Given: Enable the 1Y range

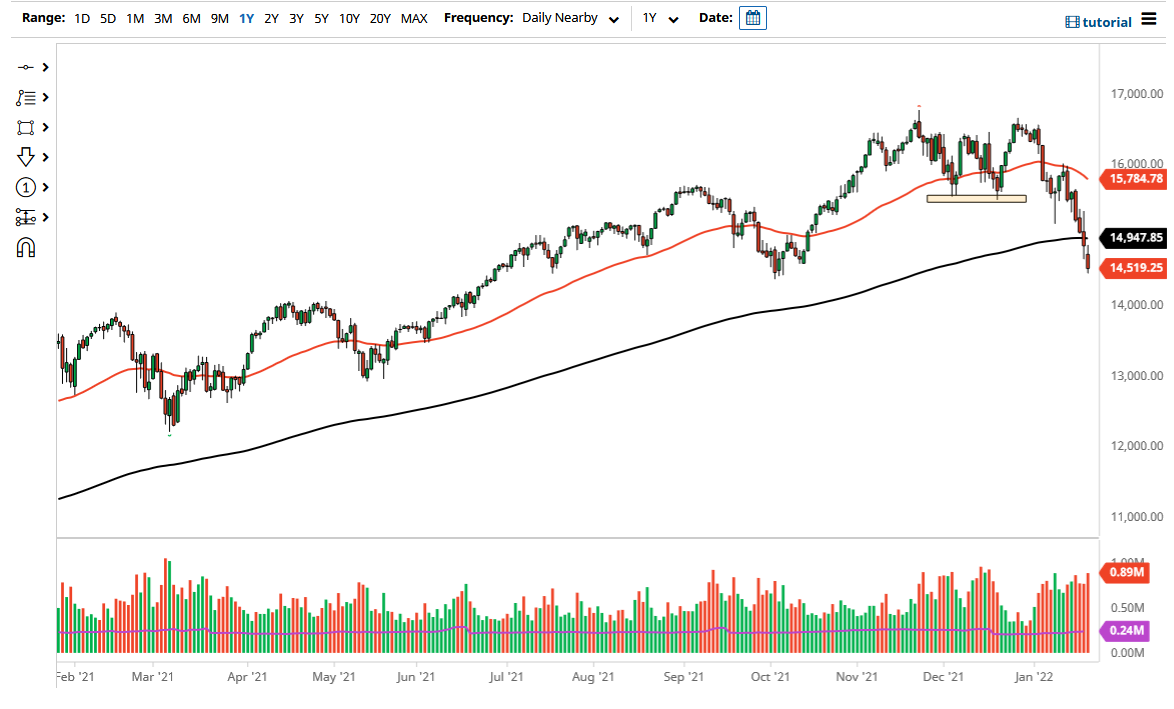Looking at the screenshot, I should tap(246, 17).
